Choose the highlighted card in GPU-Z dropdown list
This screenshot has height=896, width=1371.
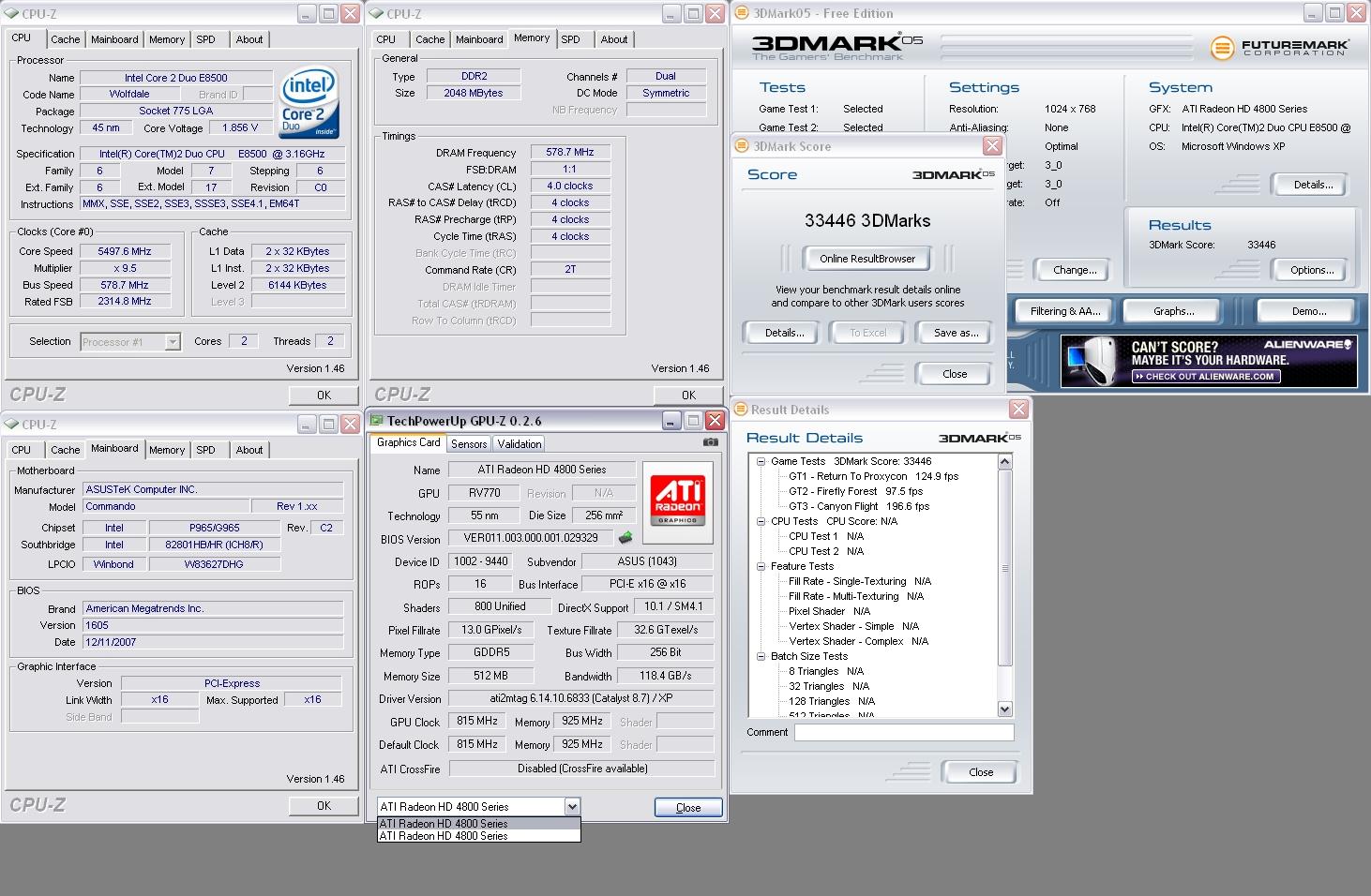[x=478, y=824]
